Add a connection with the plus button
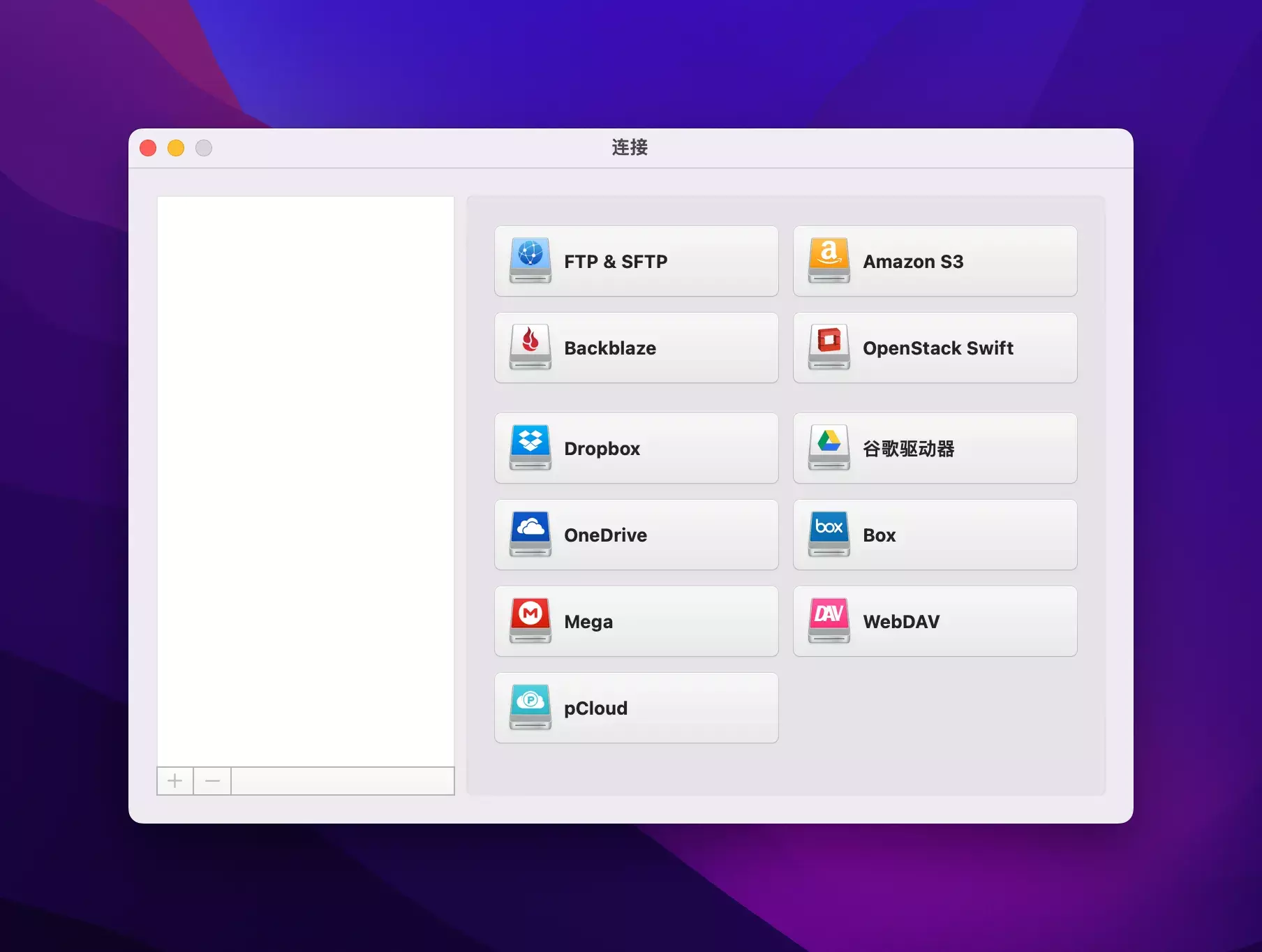Viewport: 1262px width, 952px height. click(175, 781)
